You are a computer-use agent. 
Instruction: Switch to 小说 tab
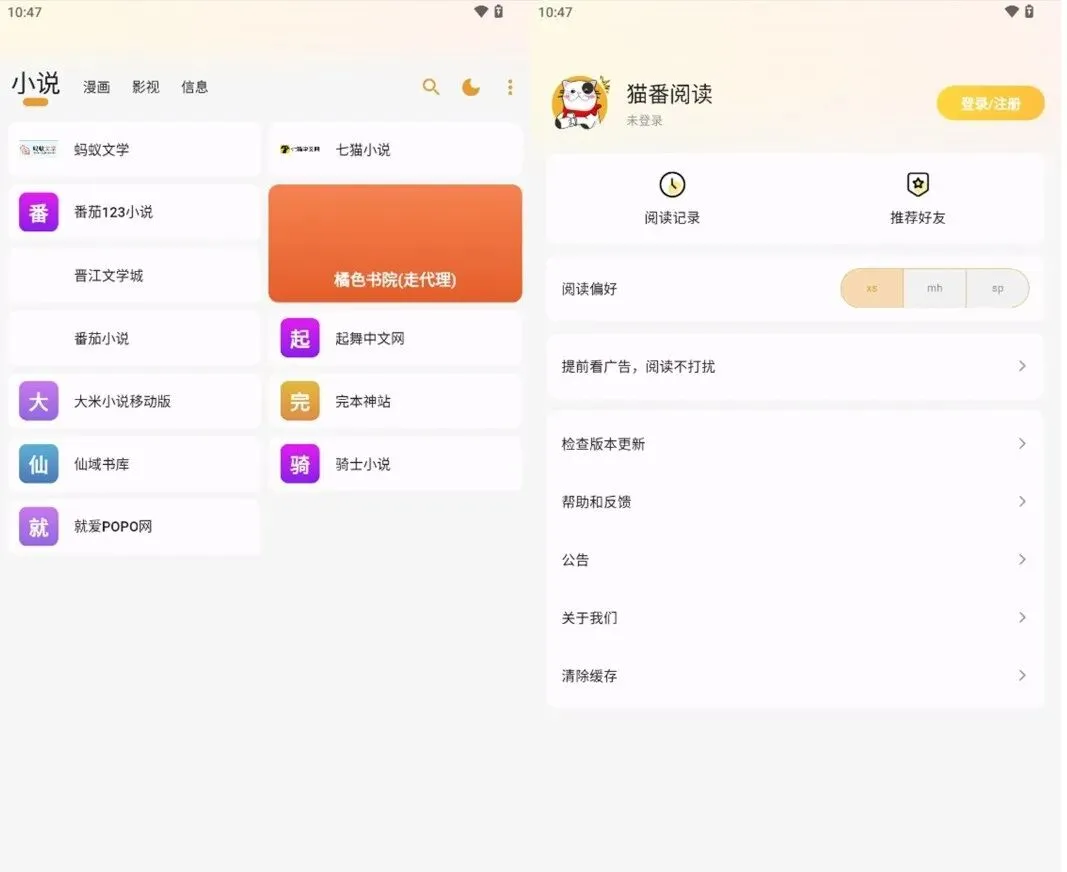point(36,84)
